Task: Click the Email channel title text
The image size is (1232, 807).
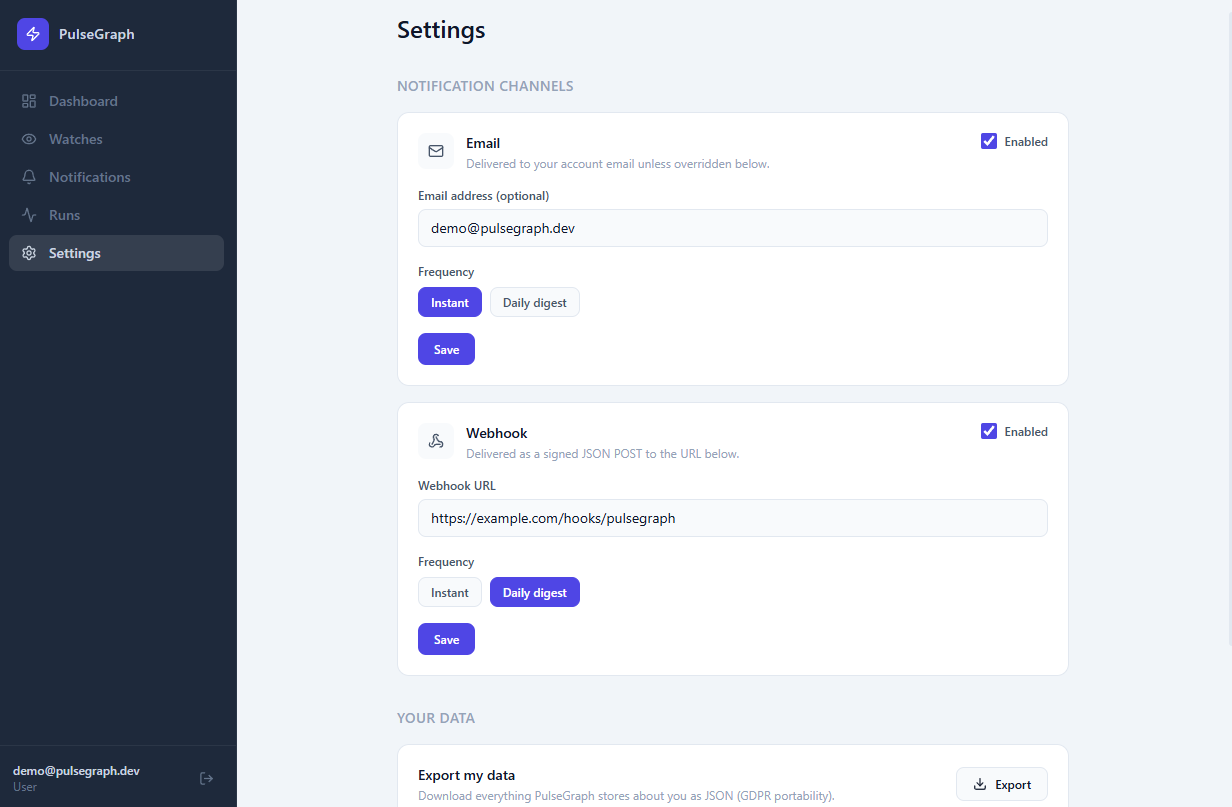Action: pyautogui.click(x=483, y=143)
